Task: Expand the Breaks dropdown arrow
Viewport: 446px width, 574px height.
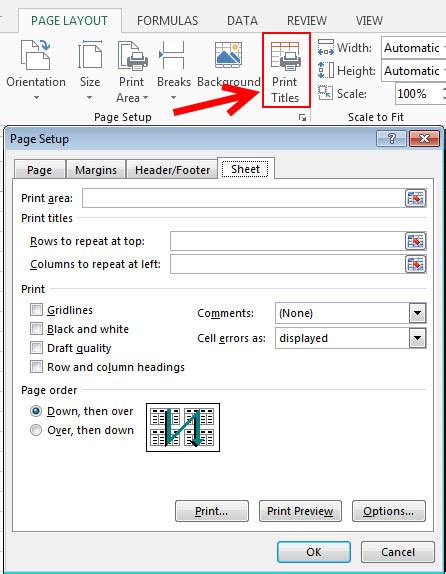Action: (x=174, y=98)
